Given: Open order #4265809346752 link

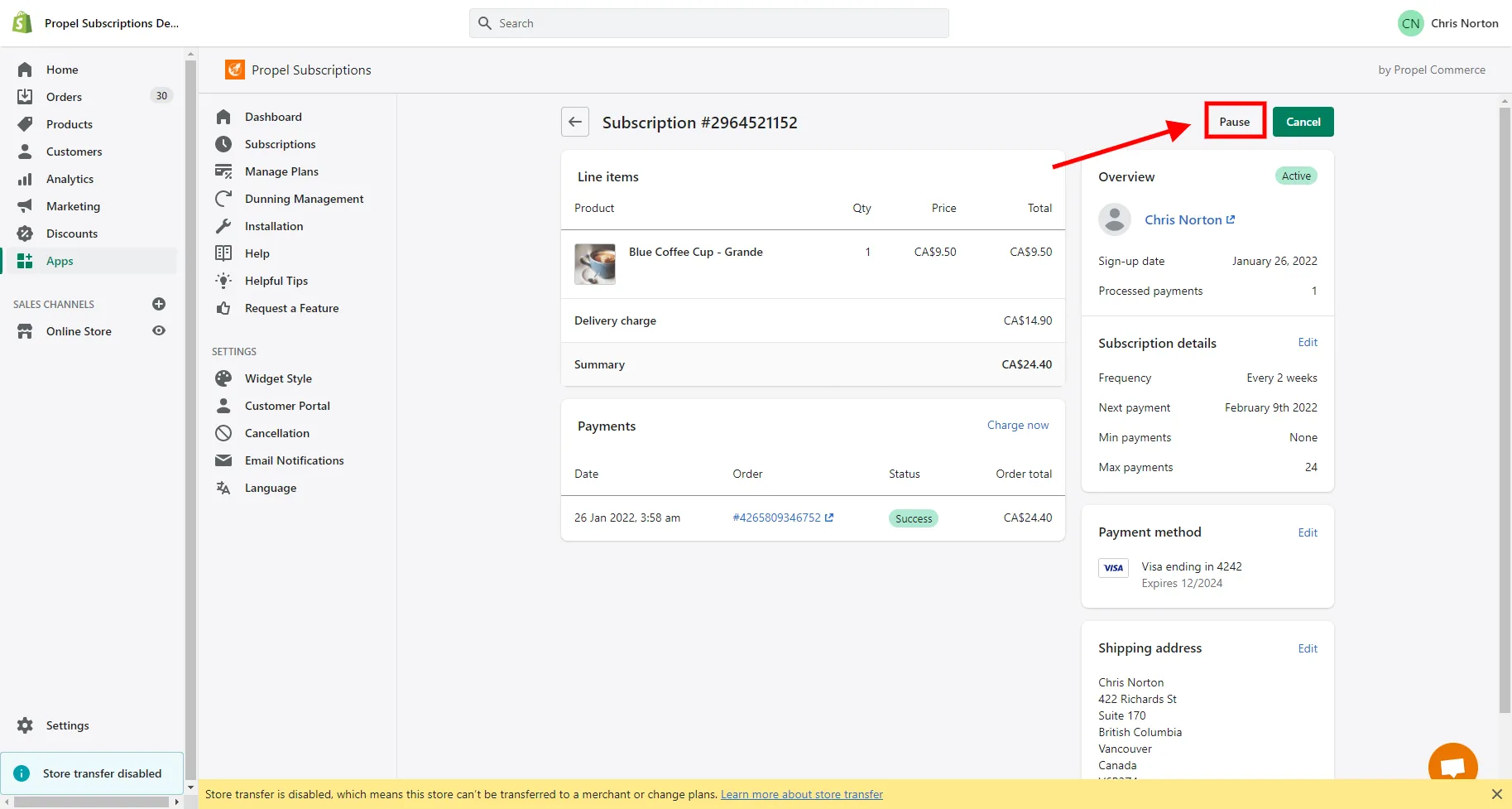Looking at the screenshot, I should click(783, 518).
